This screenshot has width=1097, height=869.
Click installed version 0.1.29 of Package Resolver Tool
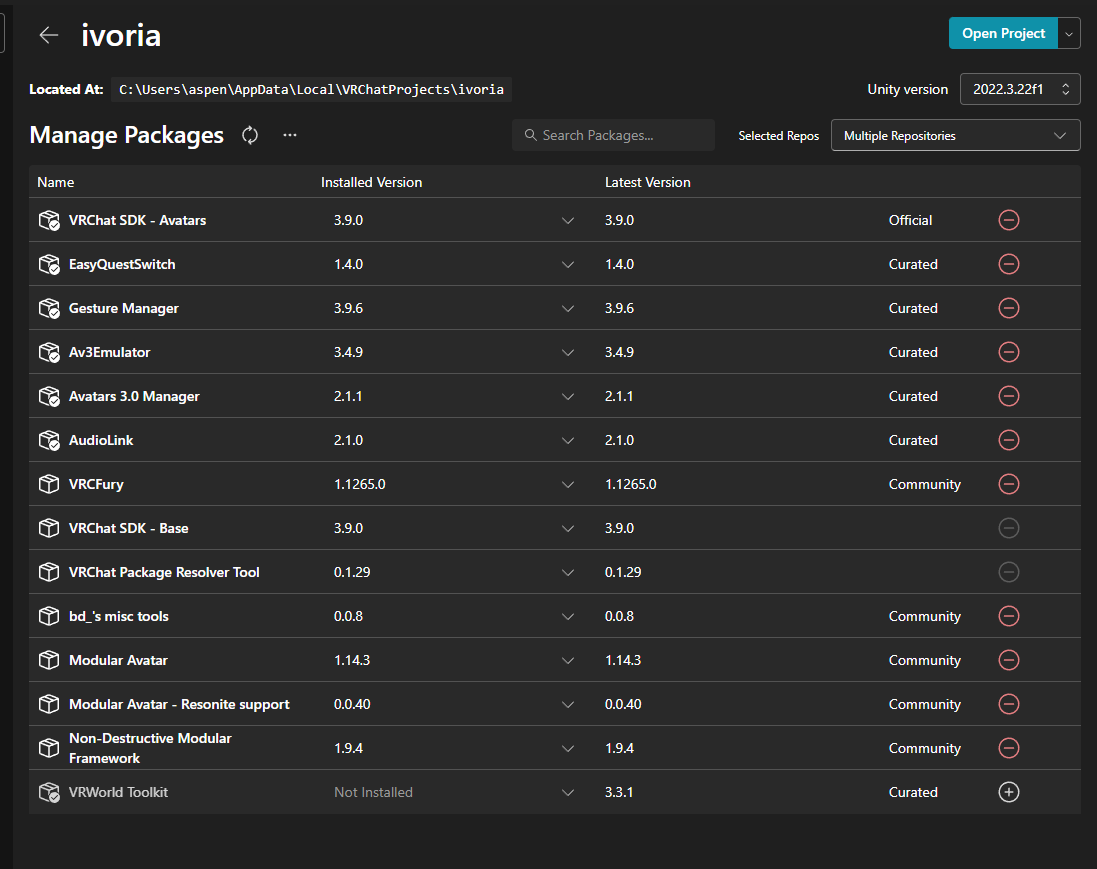click(352, 572)
